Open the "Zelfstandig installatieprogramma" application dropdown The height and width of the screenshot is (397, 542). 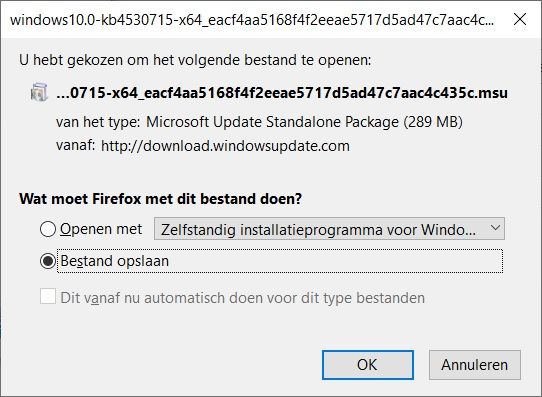pyautogui.click(x=329, y=229)
